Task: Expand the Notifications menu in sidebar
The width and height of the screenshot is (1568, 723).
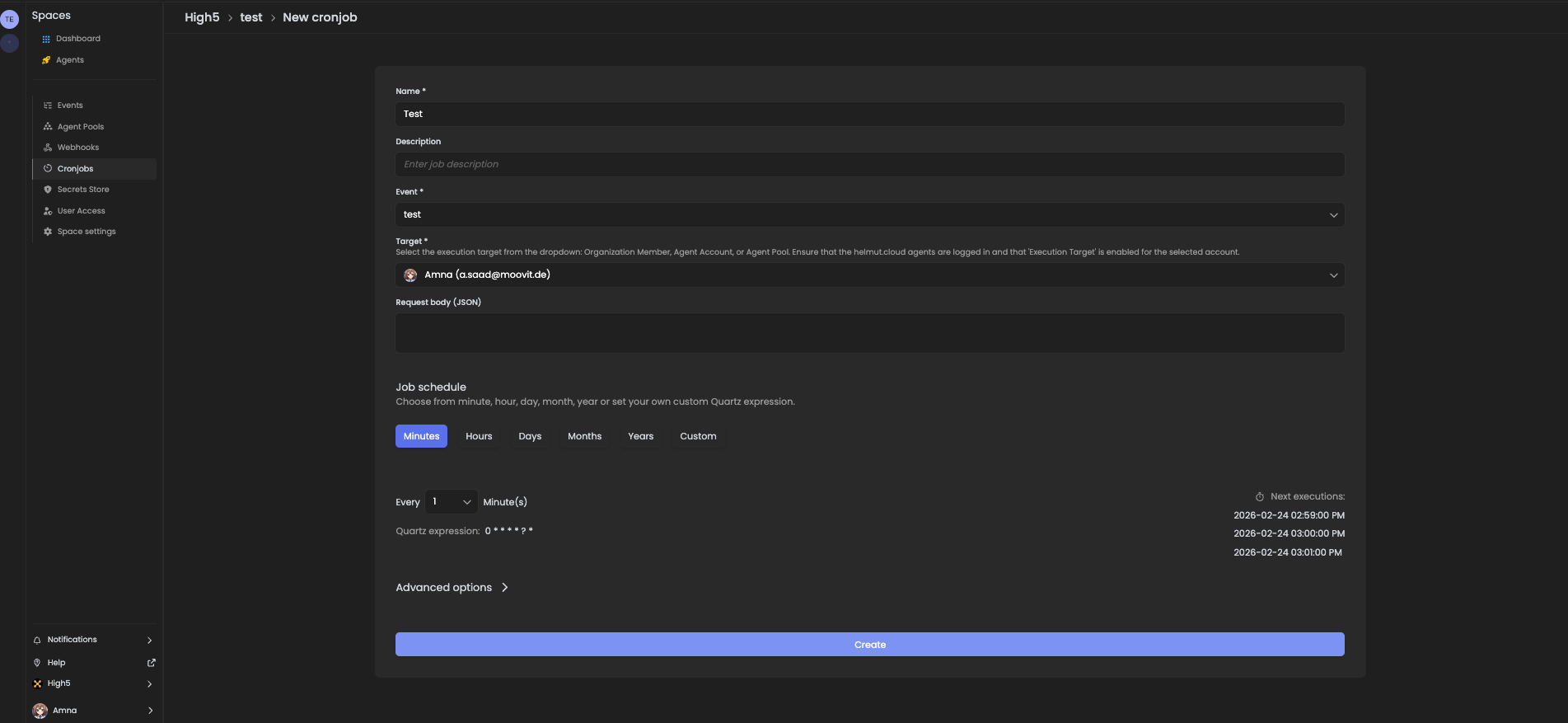Action: click(x=93, y=641)
